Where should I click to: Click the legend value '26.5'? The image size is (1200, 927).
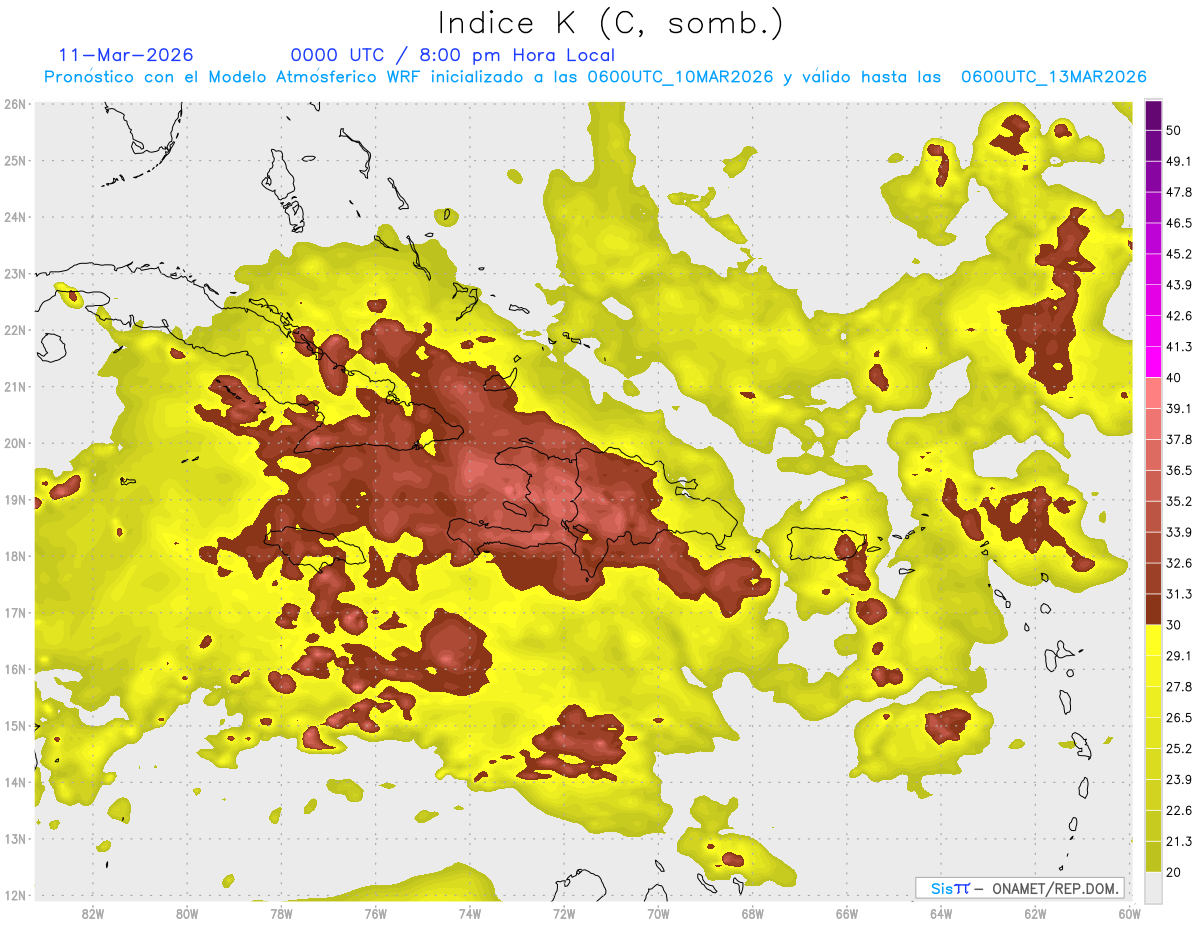tap(1178, 718)
